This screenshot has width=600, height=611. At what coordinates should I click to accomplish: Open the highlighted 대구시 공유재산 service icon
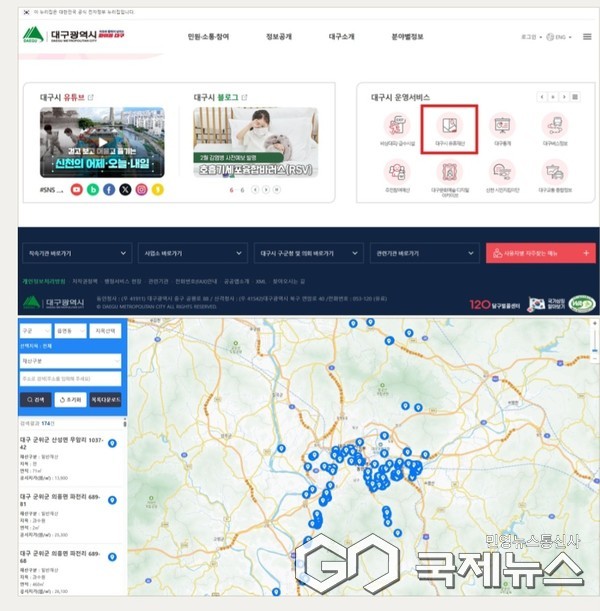(449, 127)
